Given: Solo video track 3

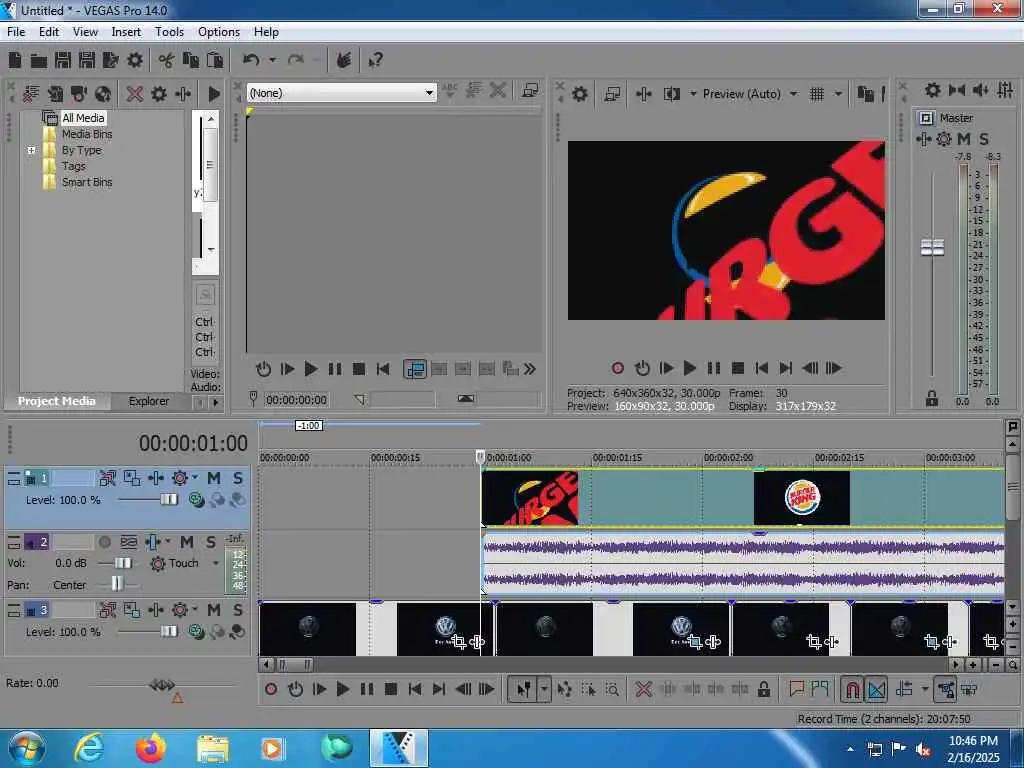Looking at the screenshot, I should pyautogui.click(x=238, y=610).
